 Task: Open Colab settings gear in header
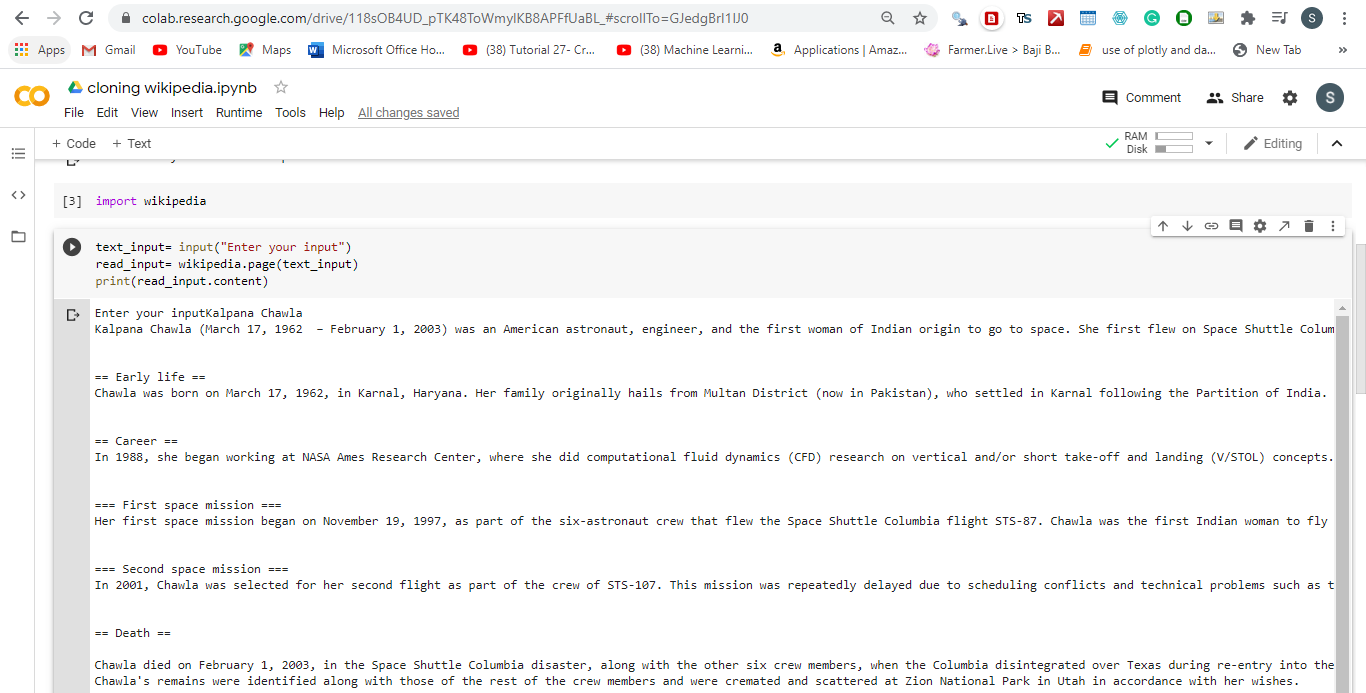click(x=1290, y=98)
